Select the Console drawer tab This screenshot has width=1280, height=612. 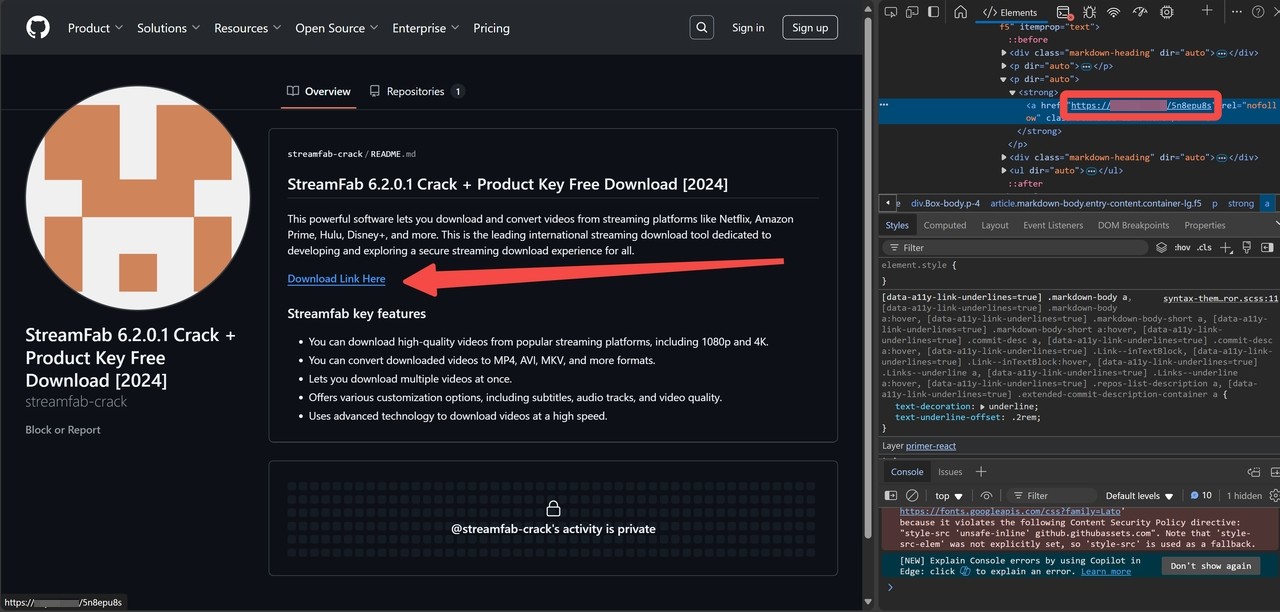[907, 472]
